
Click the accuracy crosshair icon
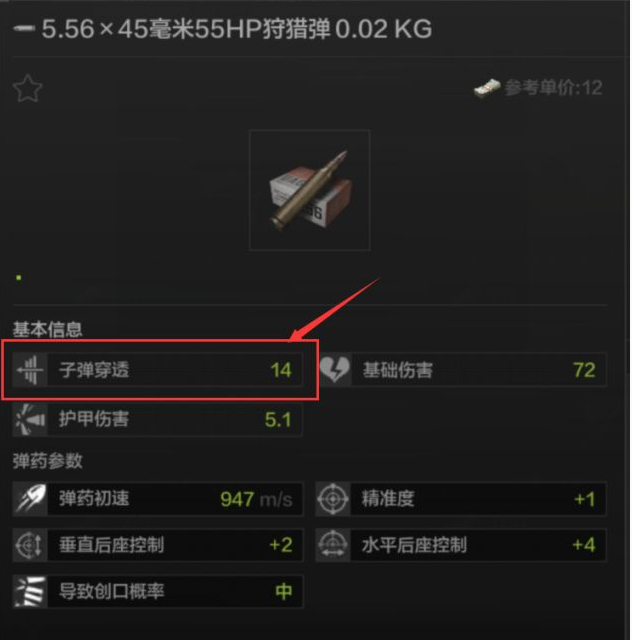[x=333, y=498]
